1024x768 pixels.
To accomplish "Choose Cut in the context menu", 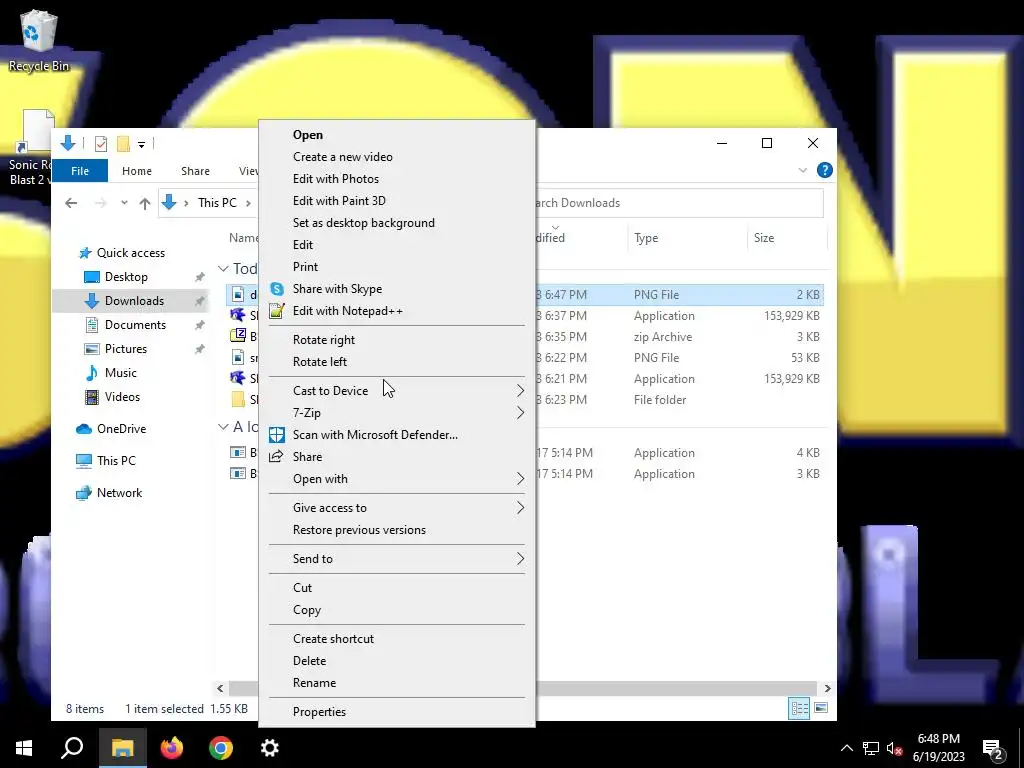I will point(397,588).
